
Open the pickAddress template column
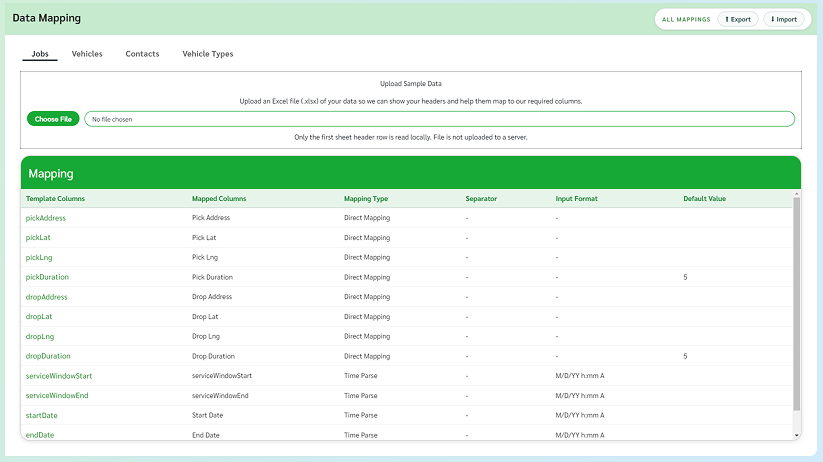[x=46, y=217]
